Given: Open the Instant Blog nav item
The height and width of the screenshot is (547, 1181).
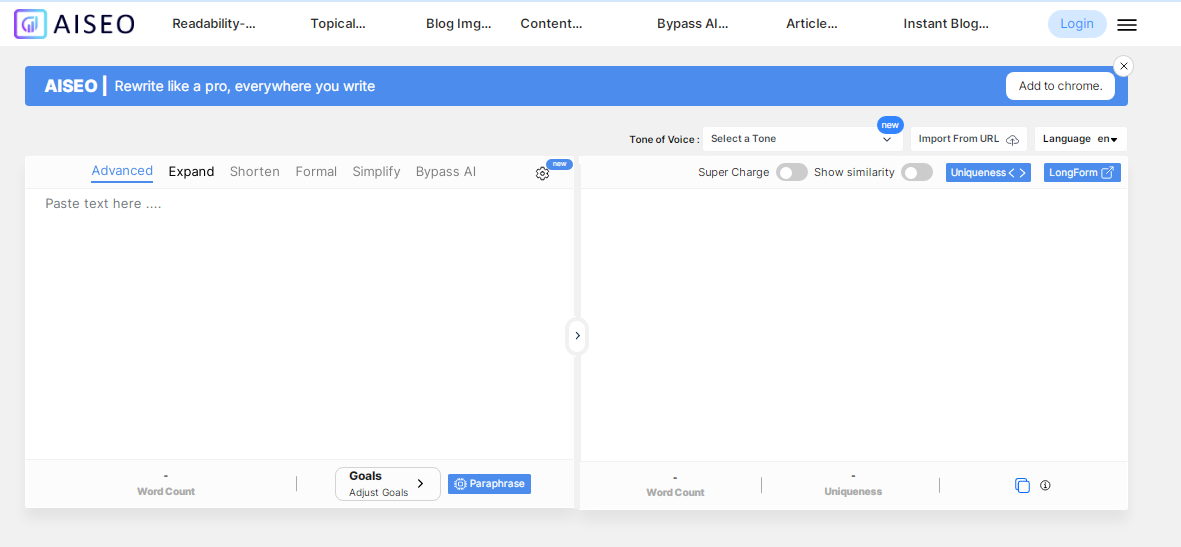Looking at the screenshot, I should (x=946, y=23).
